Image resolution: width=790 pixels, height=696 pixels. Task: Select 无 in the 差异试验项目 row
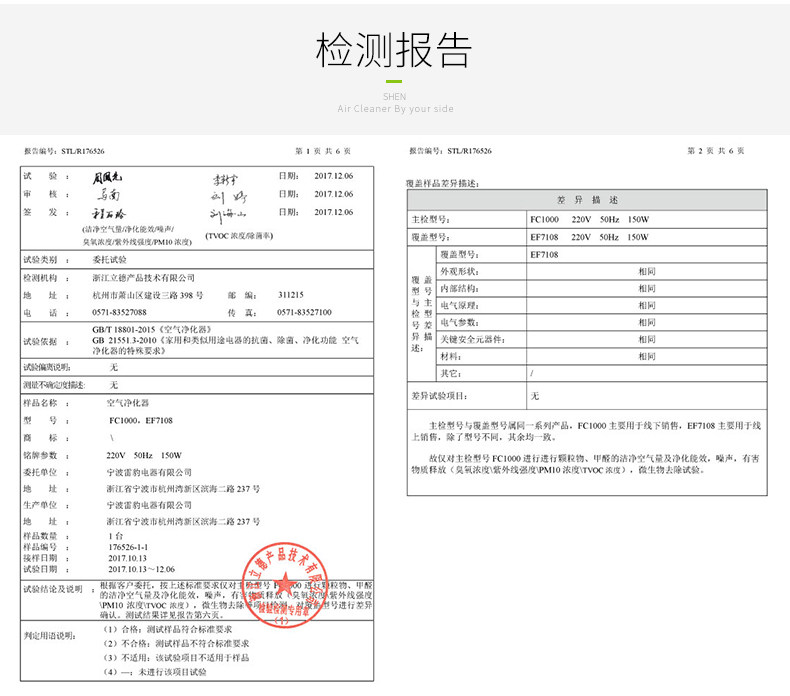pos(535,396)
